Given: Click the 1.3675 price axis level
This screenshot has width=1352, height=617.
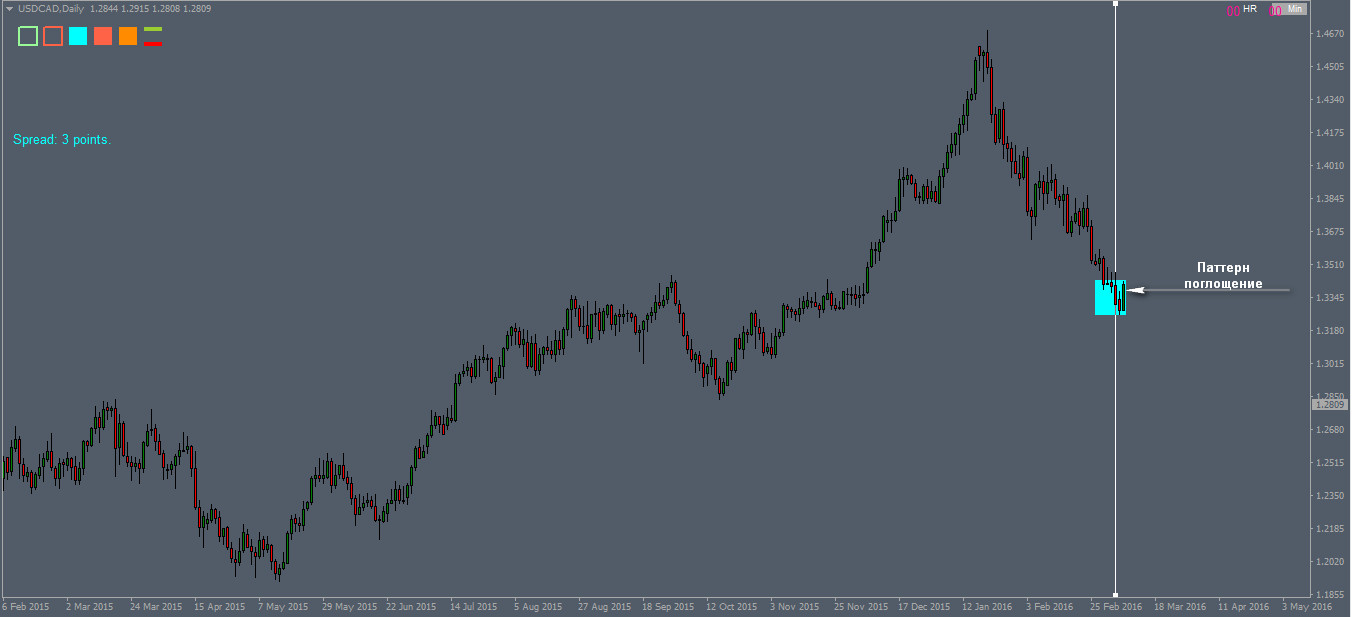Looking at the screenshot, I should 1331,232.
